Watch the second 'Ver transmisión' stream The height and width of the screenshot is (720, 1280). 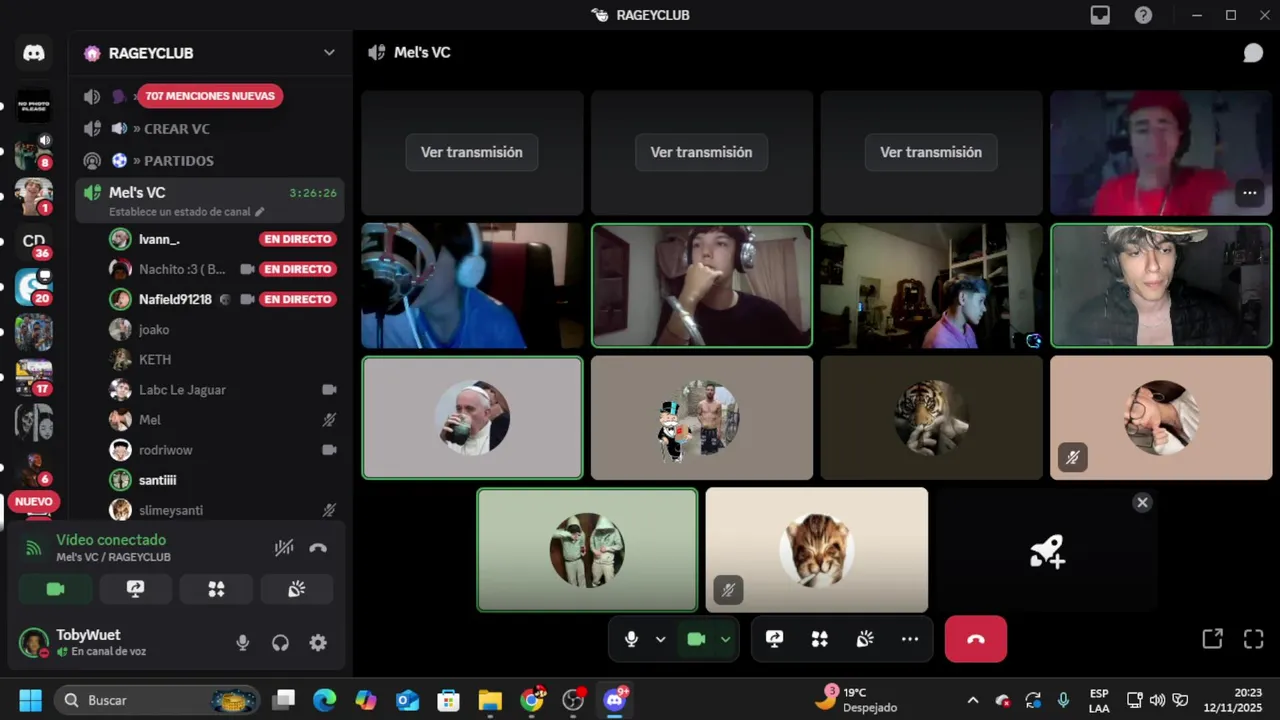702,153
